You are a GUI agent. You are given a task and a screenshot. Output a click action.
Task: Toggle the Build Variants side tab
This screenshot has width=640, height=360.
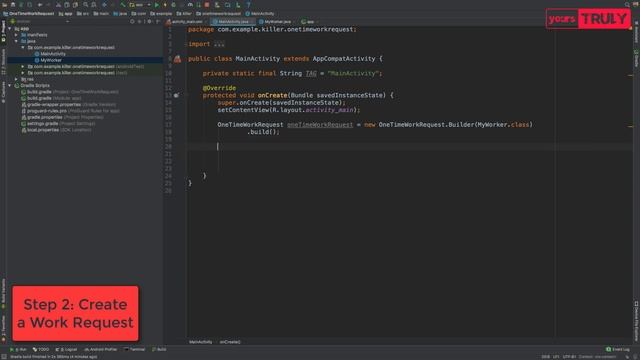pos(3,293)
